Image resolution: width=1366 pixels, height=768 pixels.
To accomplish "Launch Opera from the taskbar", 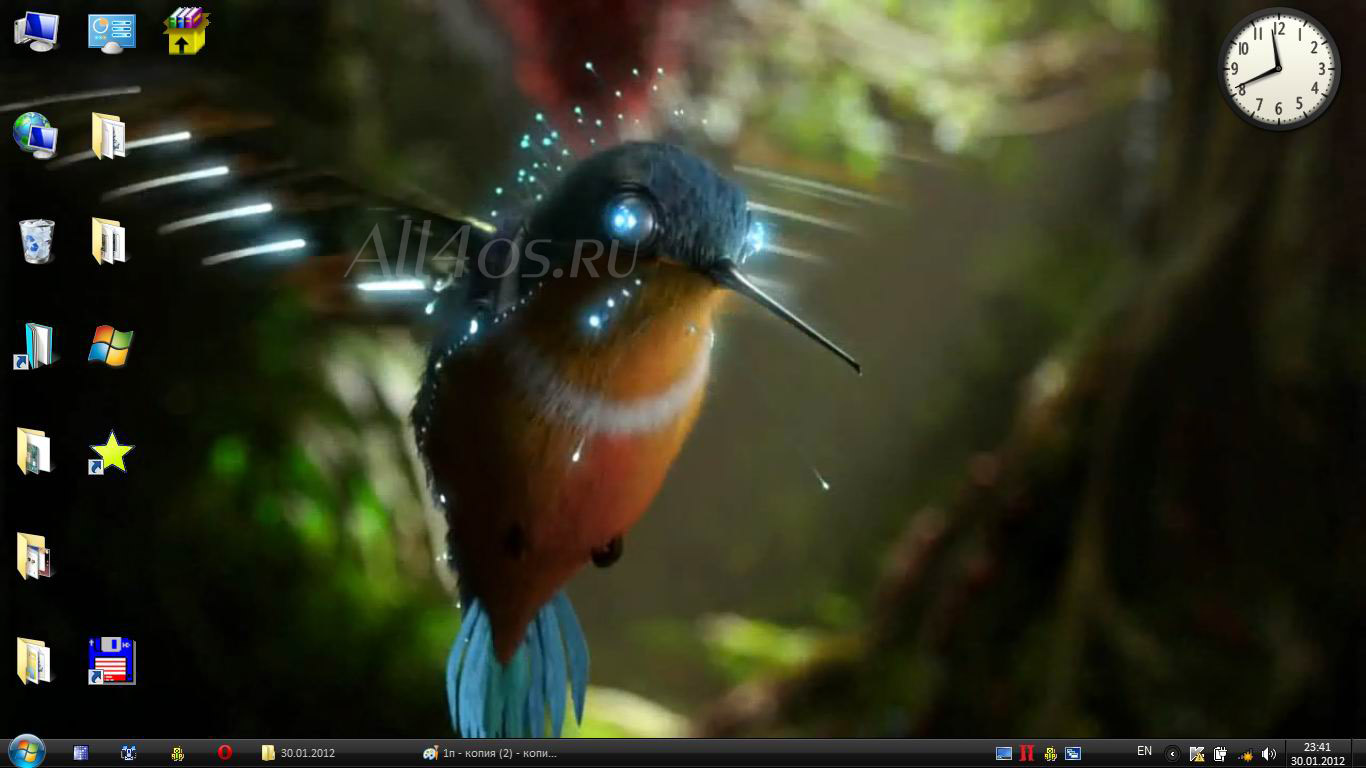I will pyautogui.click(x=225, y=753).
